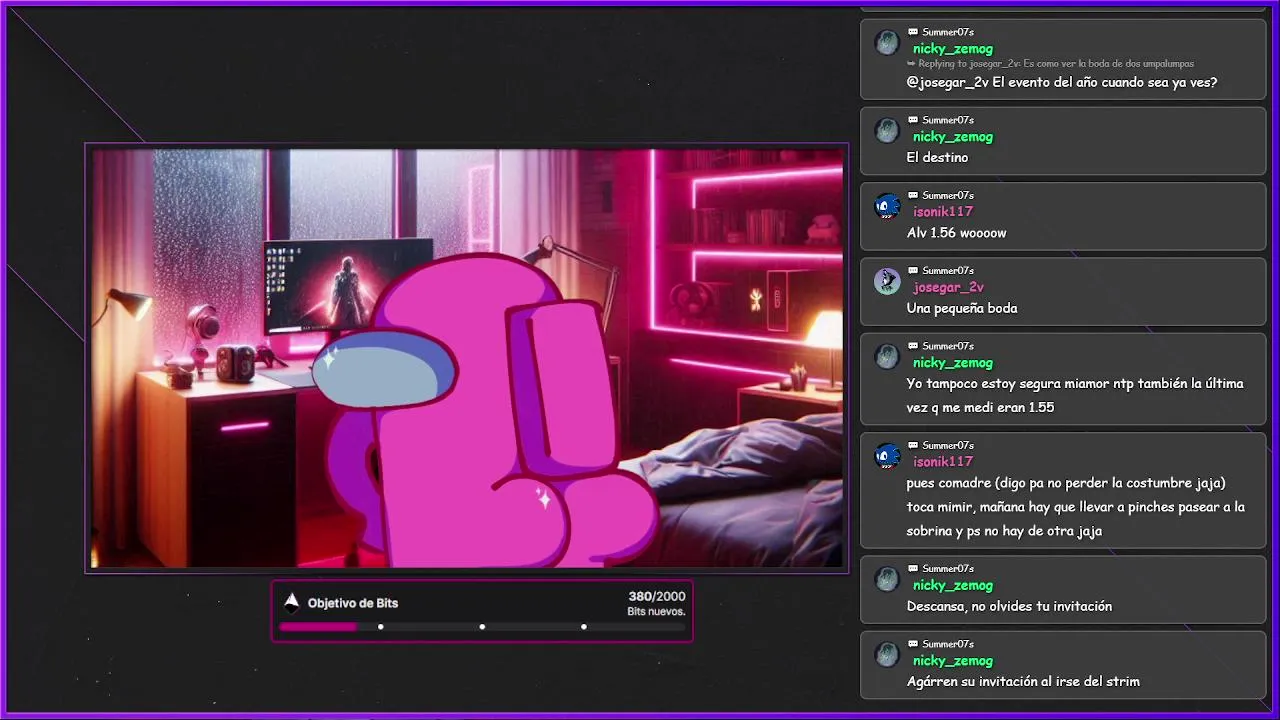Click nicky_zemog's avatar on the "Yo tampoco estoy segura" message
Viewport: 1280px width, 720px height.
pyautogui.click(x=887, y=357)
